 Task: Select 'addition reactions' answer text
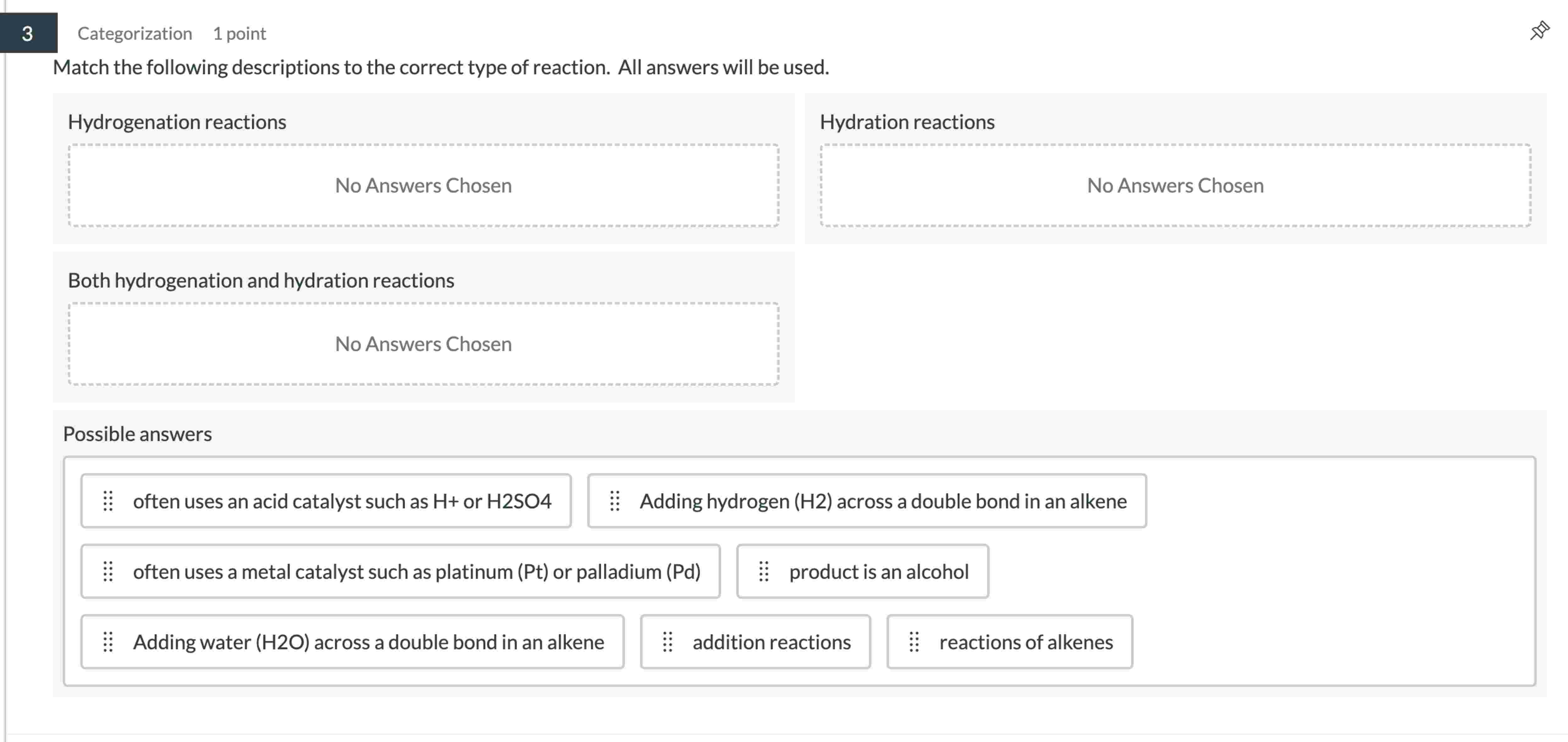pos(771,642)
